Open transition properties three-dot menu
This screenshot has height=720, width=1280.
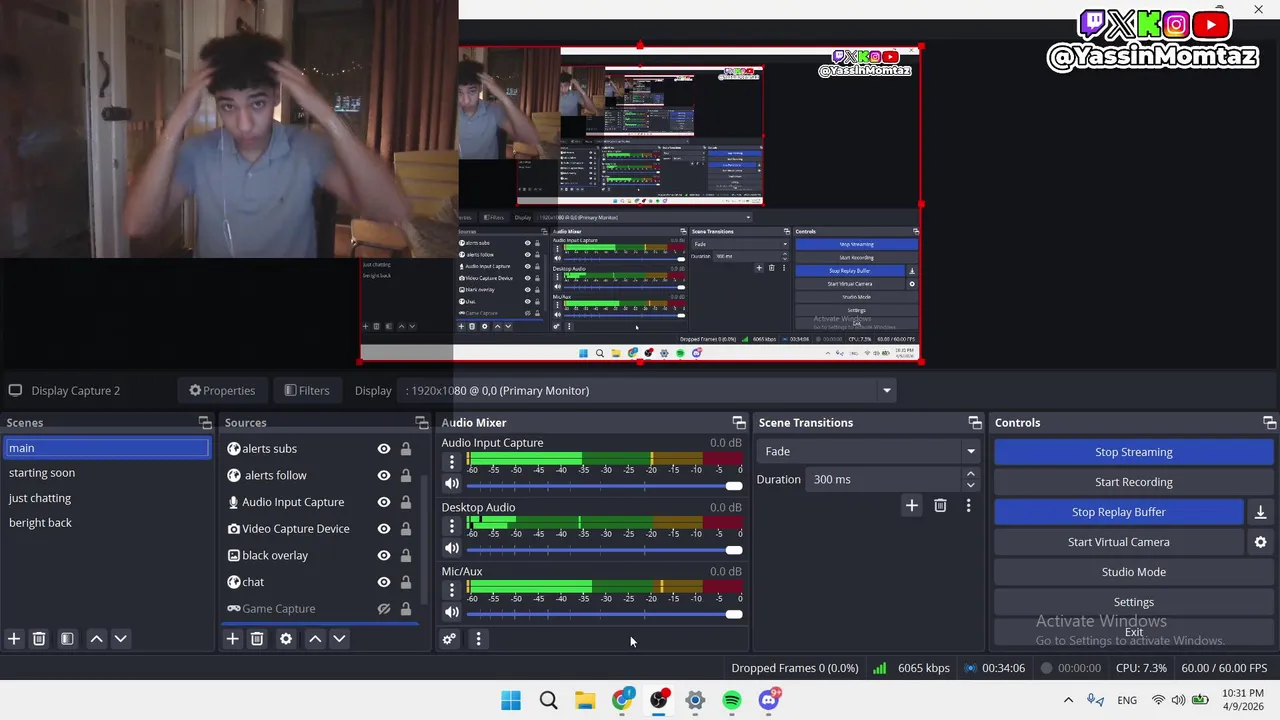click(968, 506)
